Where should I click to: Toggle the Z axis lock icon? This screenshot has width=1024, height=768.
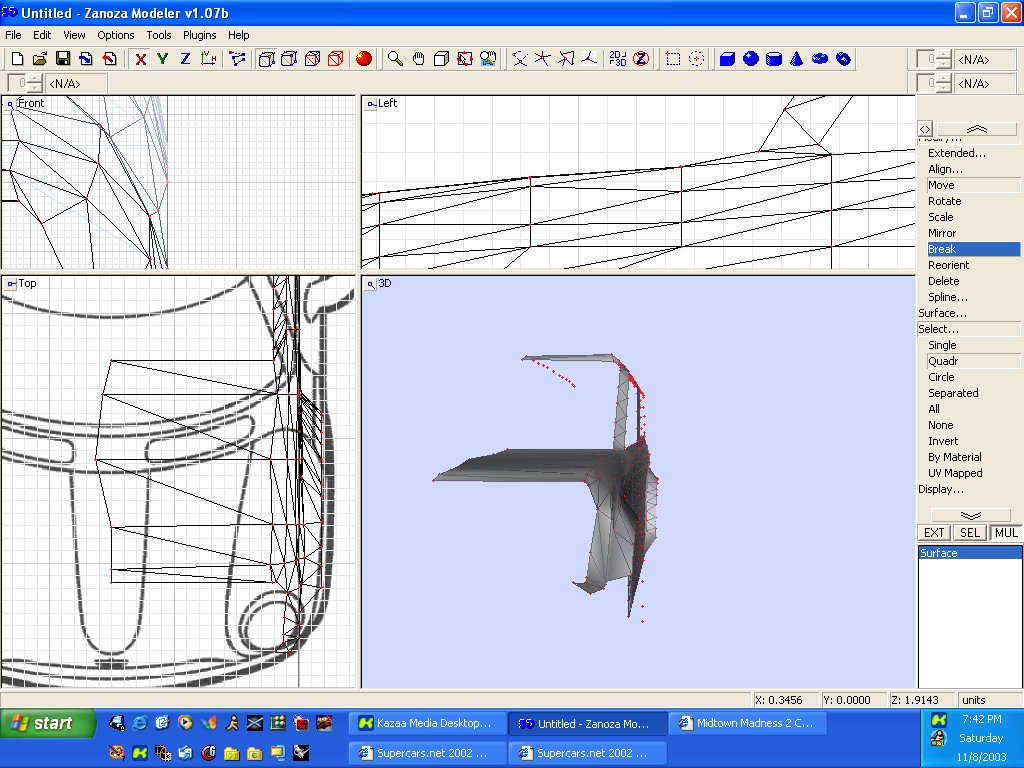pos(185,59)
